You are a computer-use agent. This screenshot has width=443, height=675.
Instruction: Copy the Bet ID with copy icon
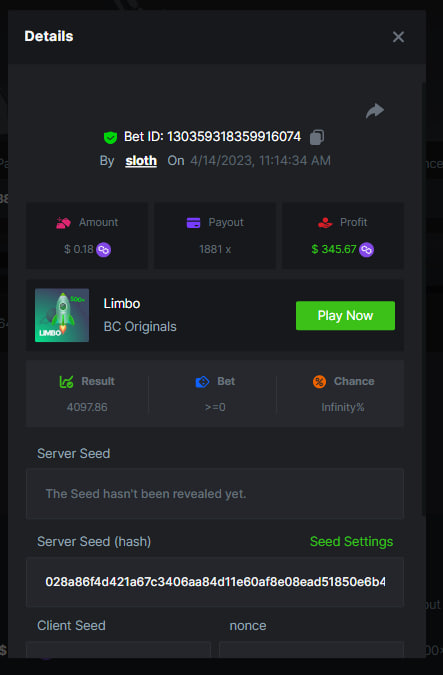317,137
